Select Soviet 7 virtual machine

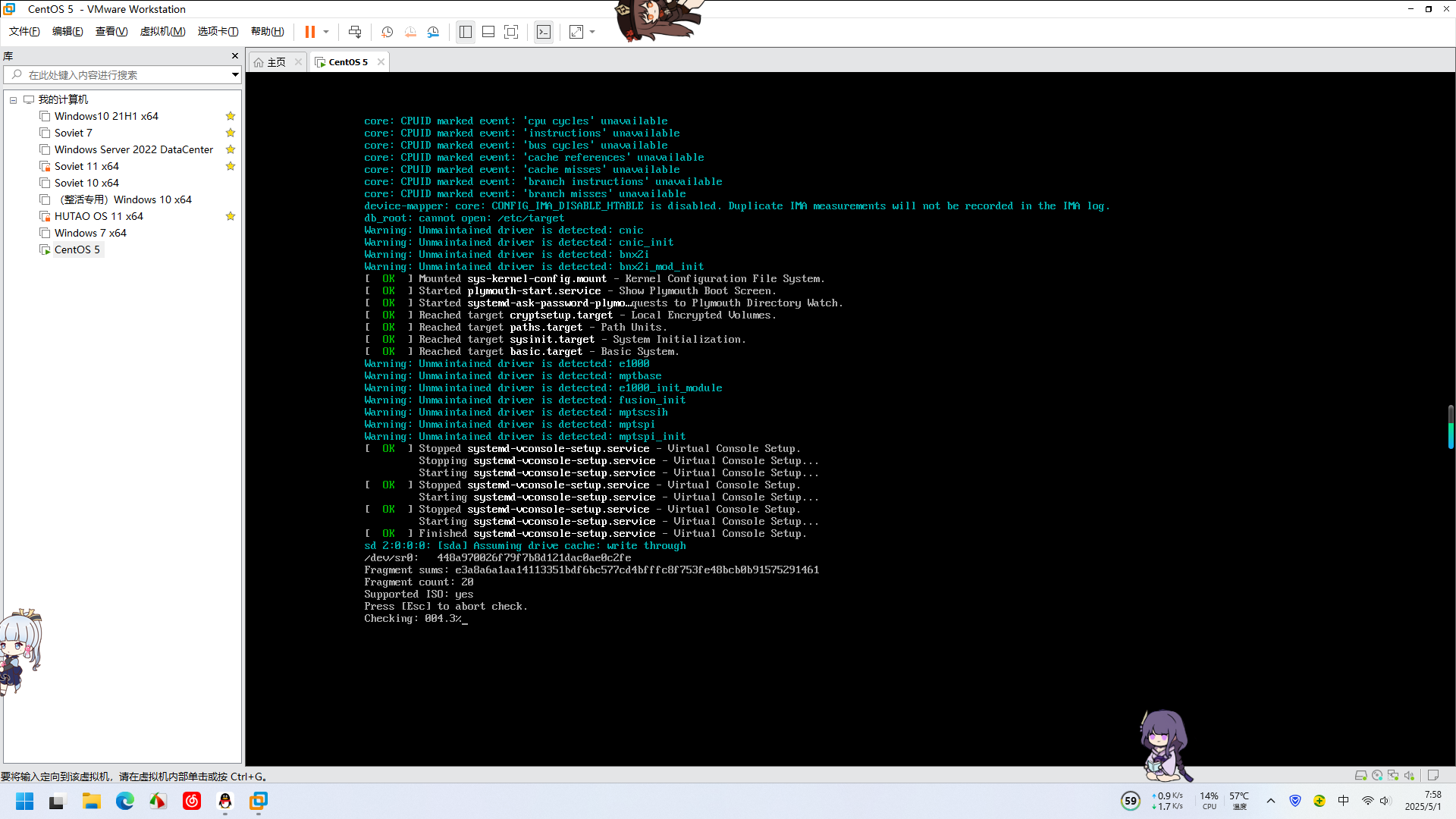(73, 133)
